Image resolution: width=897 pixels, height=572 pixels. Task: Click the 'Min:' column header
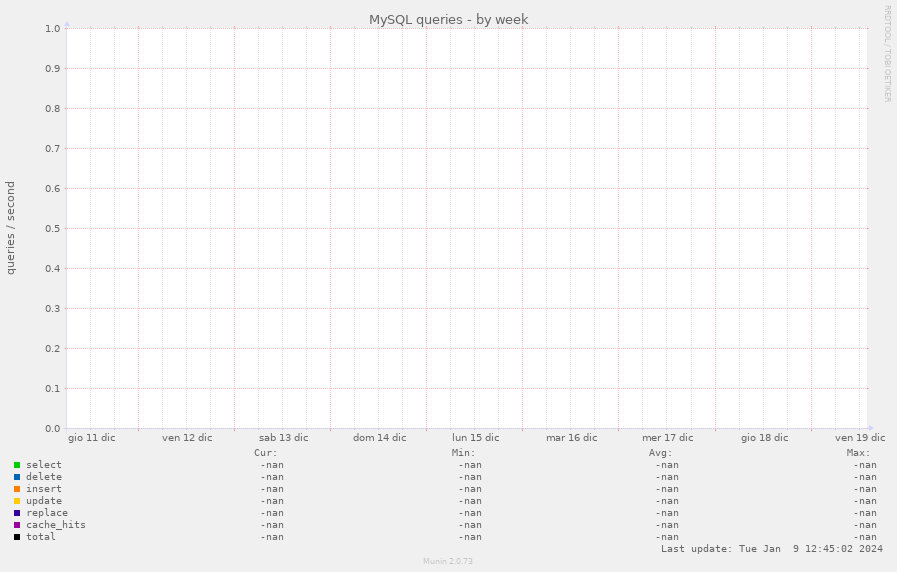[x=463, y=453]
